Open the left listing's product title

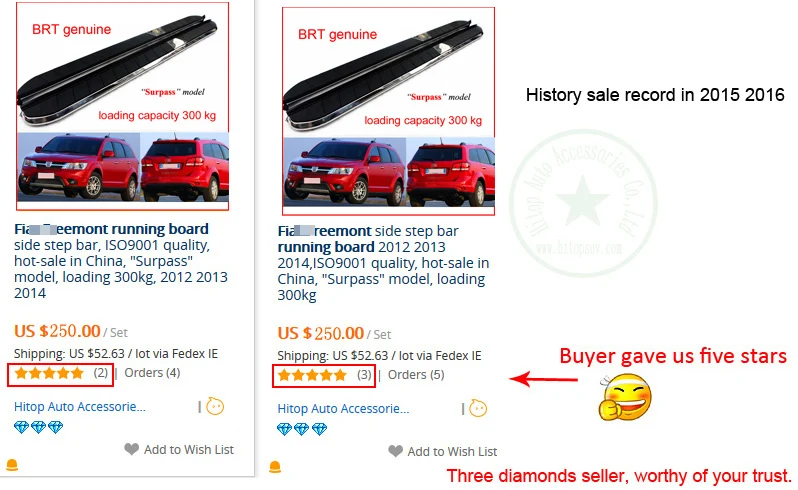pos(111,230)
